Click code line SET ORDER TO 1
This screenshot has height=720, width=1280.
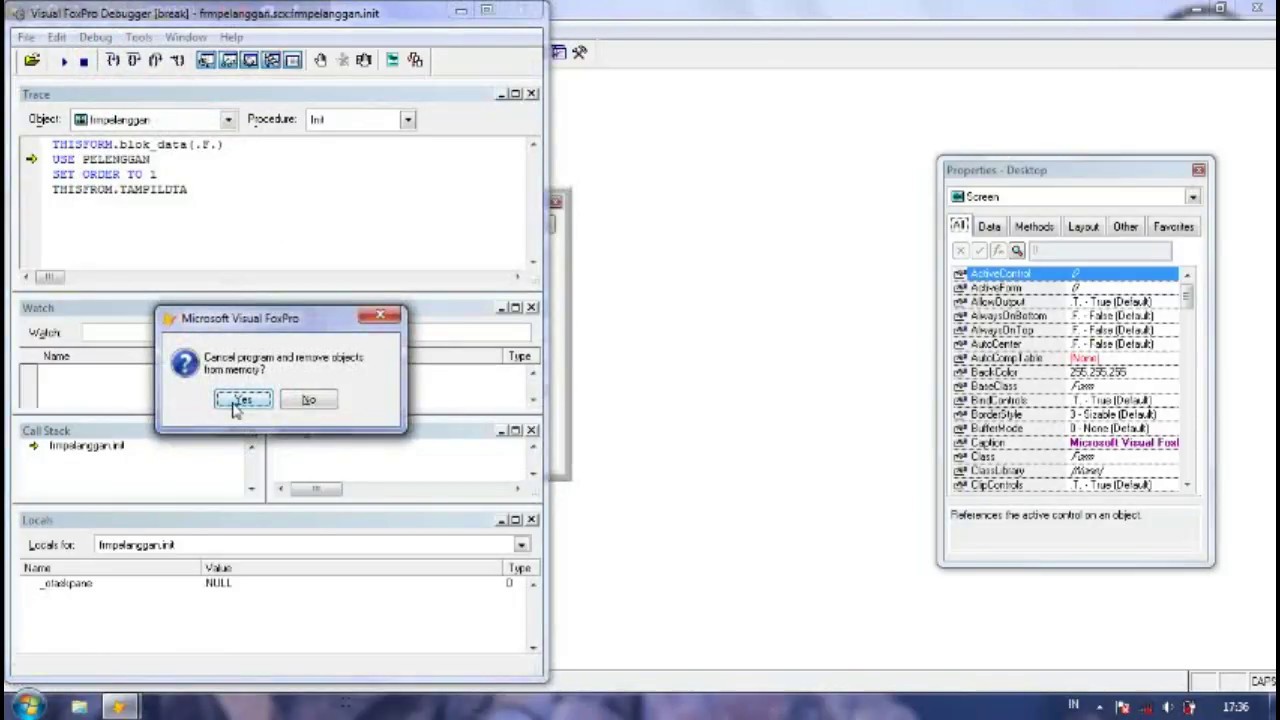[x=104, y=175]
